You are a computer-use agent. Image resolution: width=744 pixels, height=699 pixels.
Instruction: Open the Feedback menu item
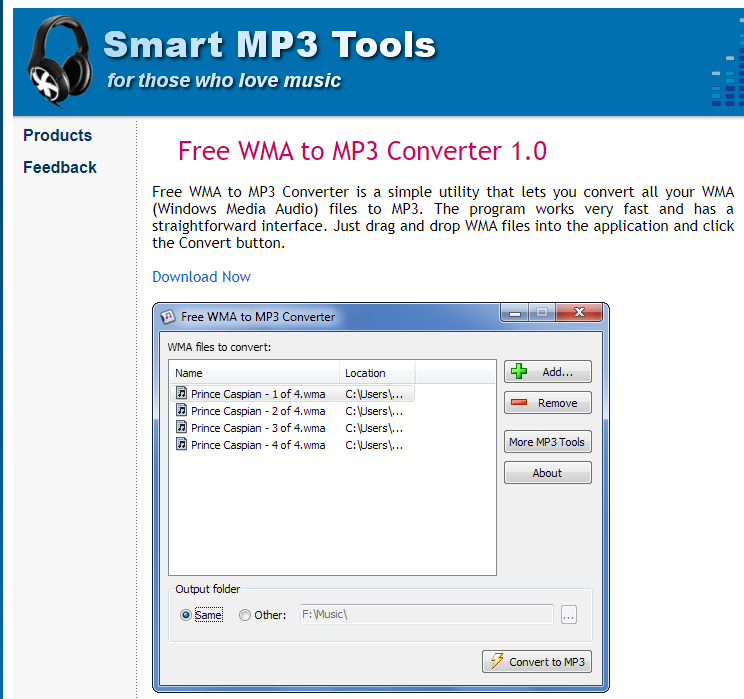click(x=60, y=168)
